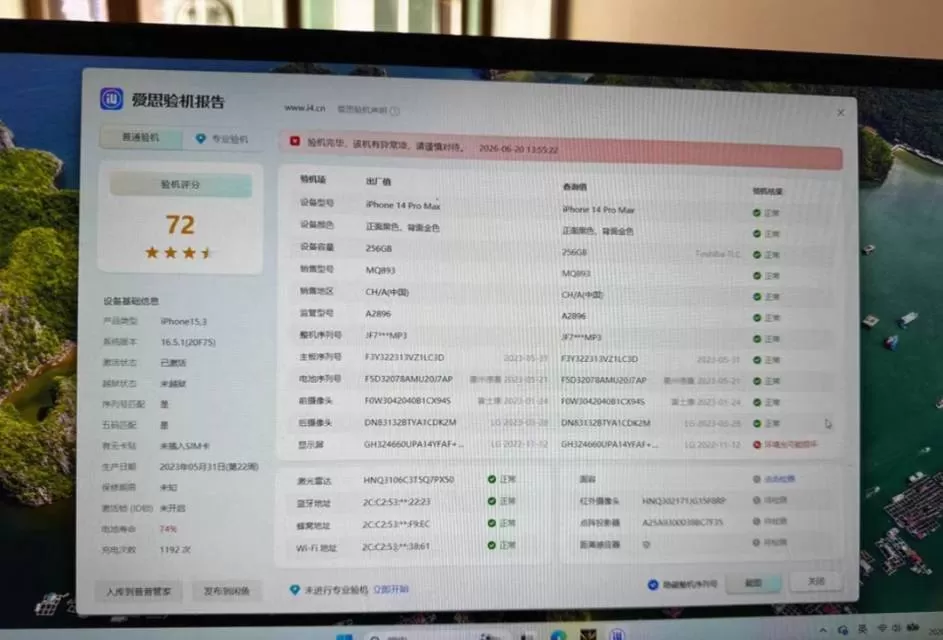Click the MQ893 factory value

(x=380, y=270)
